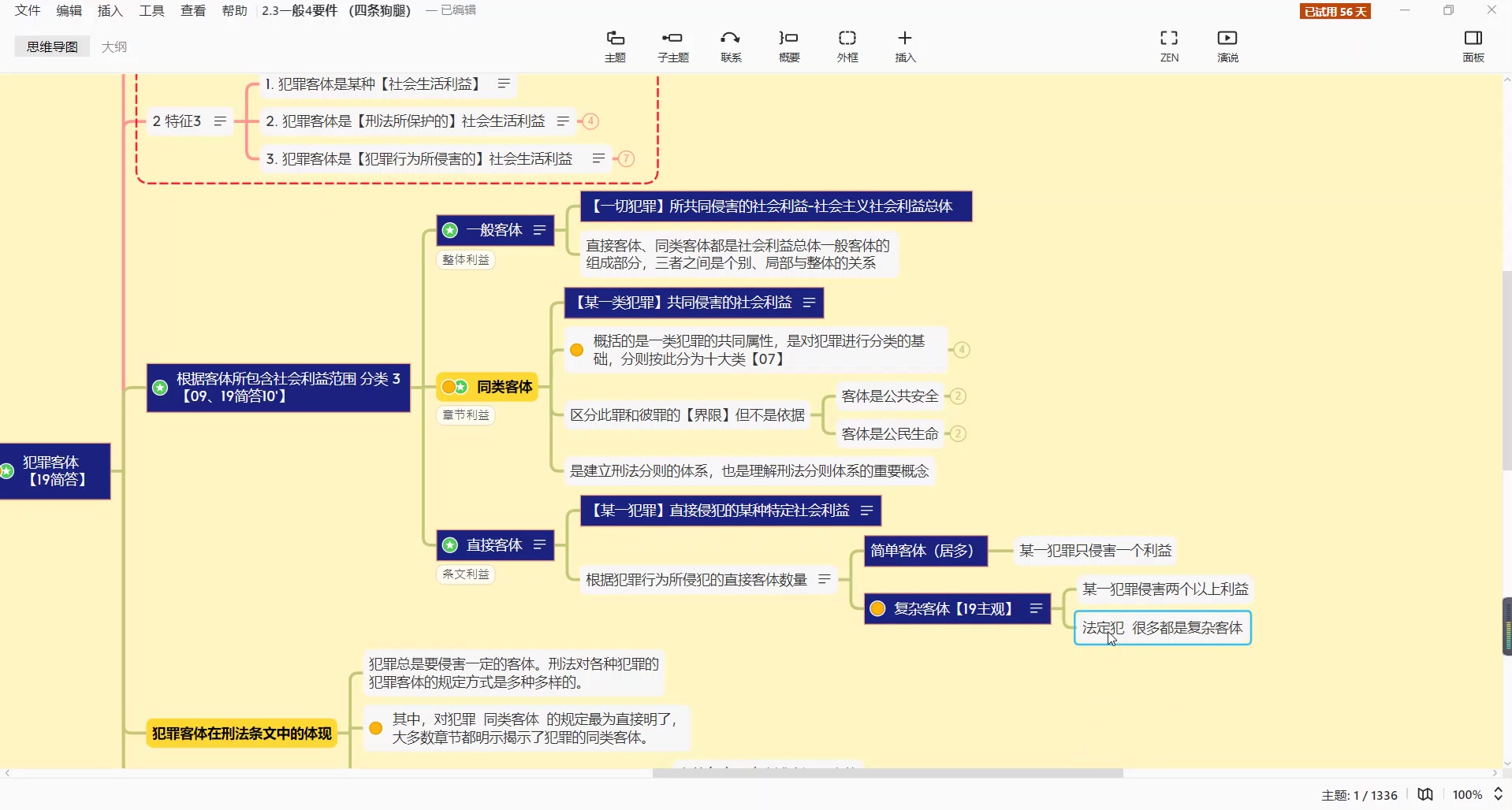The width and height of the screenshot is (1512, 810).
Task: Open the 查看 menu
Action: click(193, 10)
